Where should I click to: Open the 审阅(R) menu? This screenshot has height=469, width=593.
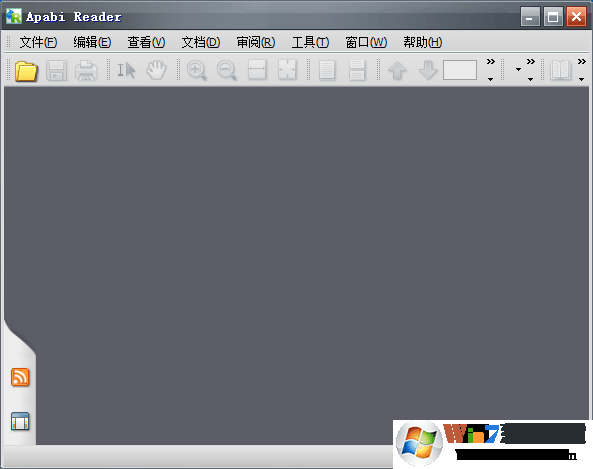256,42
